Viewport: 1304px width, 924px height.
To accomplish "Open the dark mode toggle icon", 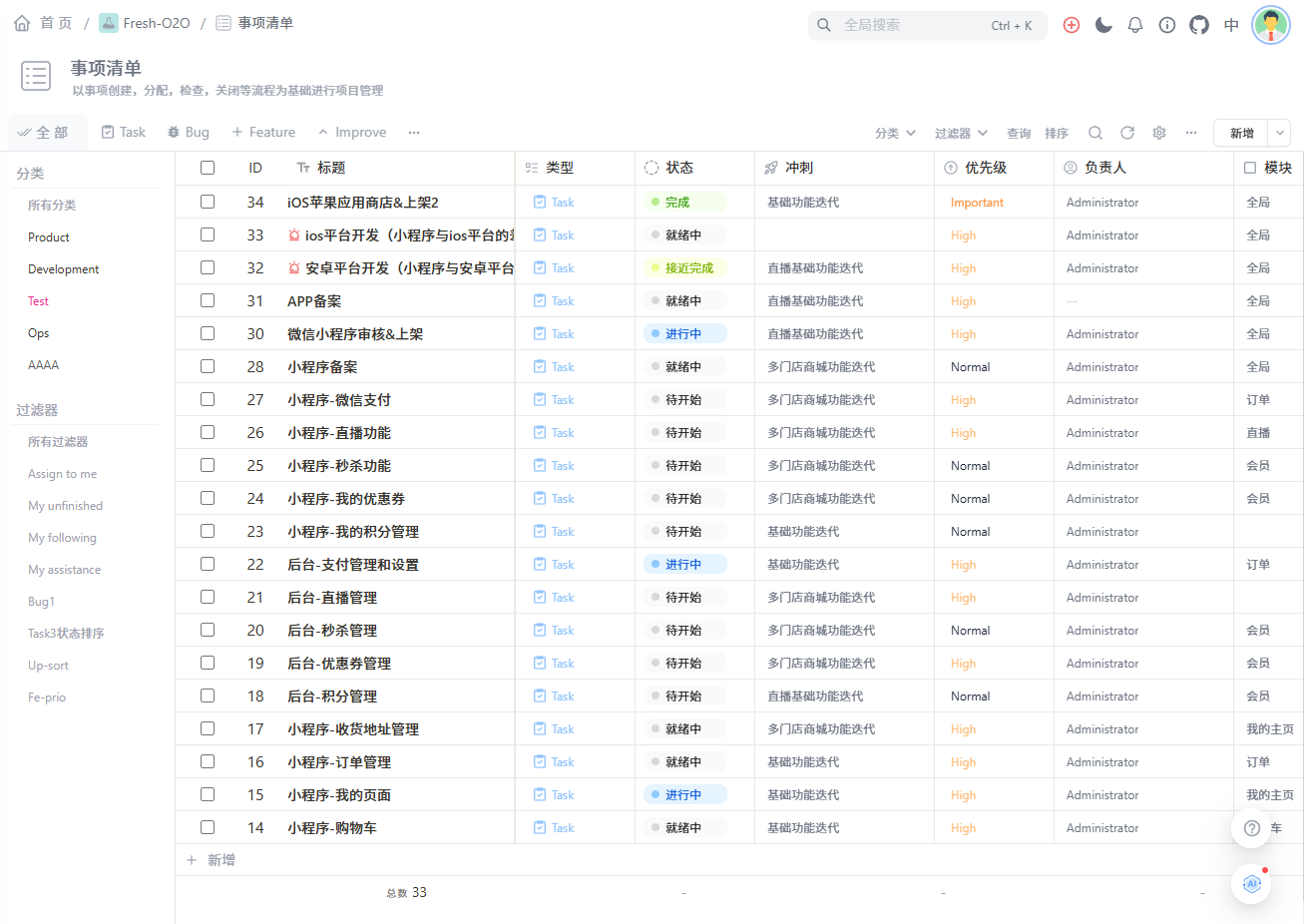I will (1103, 25).
